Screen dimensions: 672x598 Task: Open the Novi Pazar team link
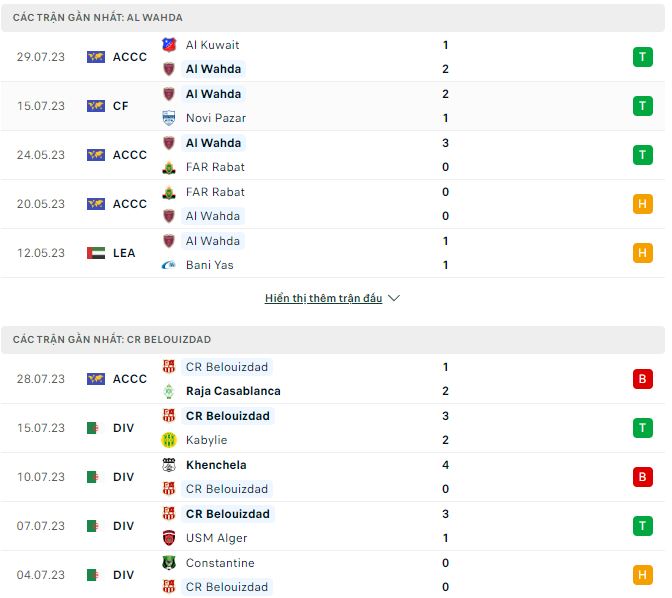point(216,118)
